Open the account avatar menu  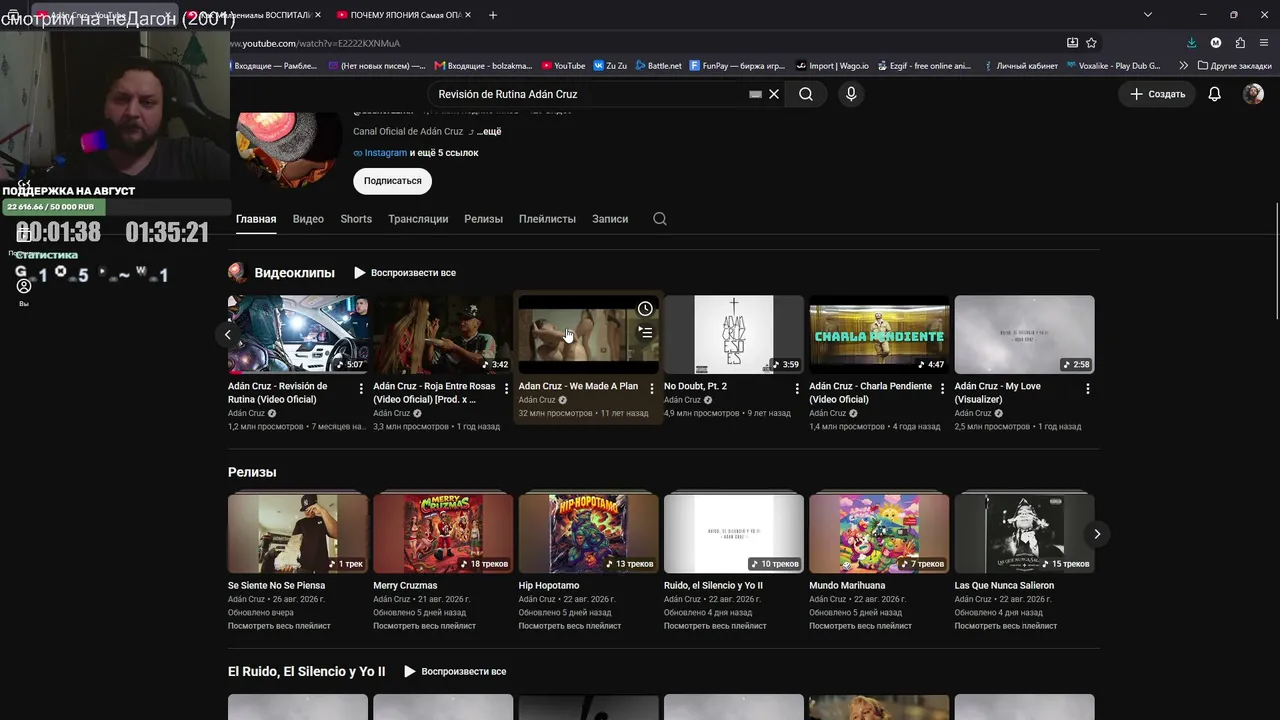tap(1253, 94)
